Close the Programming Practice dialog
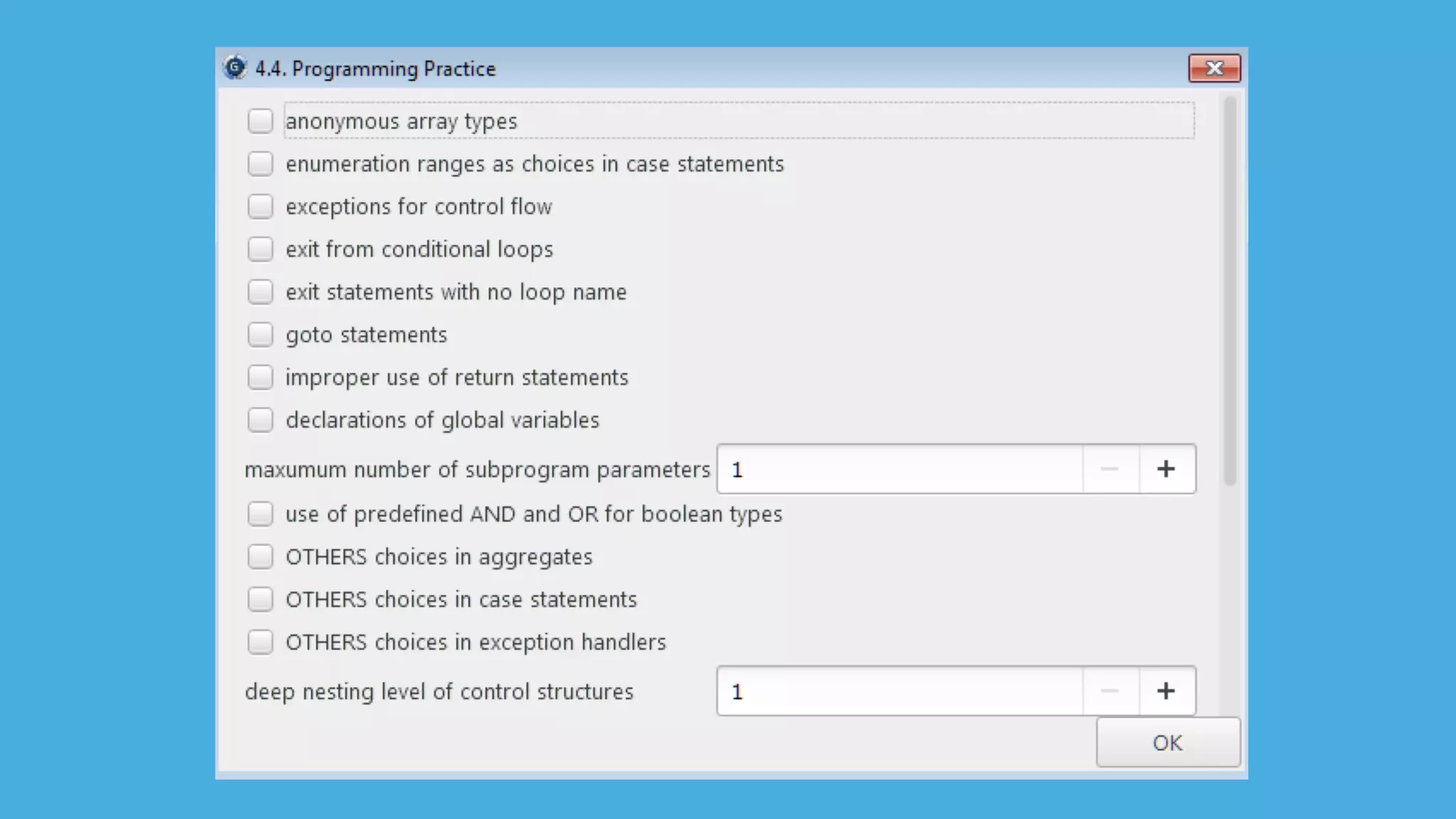Viewport: 1456px width, 819px height. click(x=1214, y=68)
